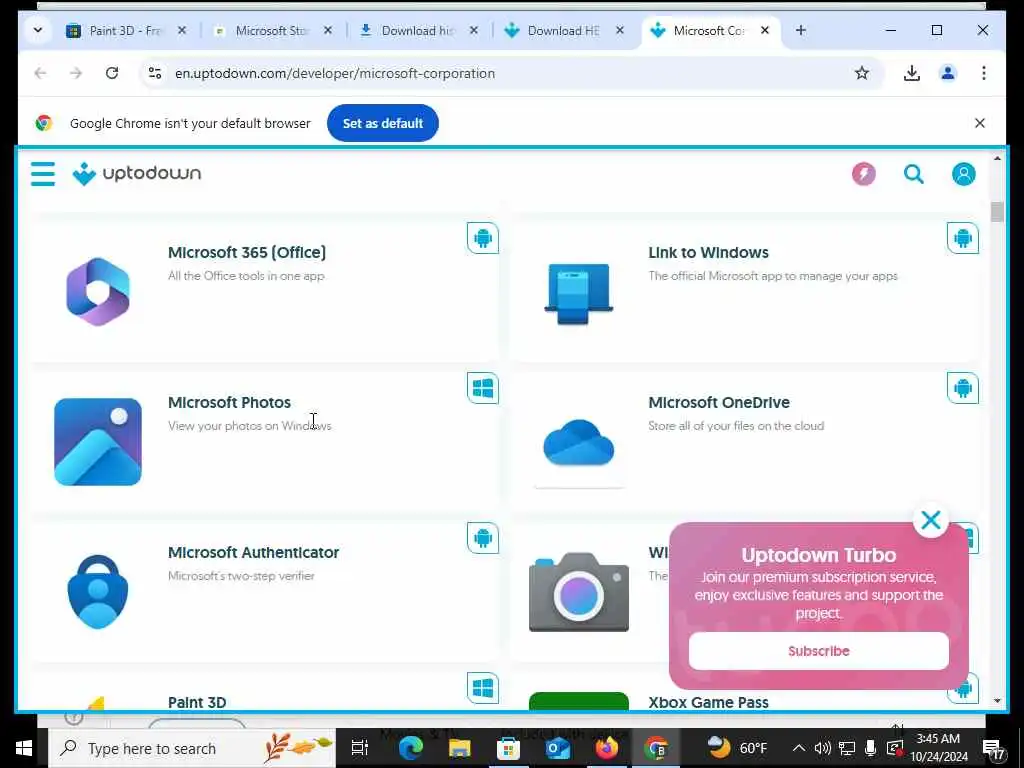
Task: Open weather widget showing 60°F
Action: [737, 748]
